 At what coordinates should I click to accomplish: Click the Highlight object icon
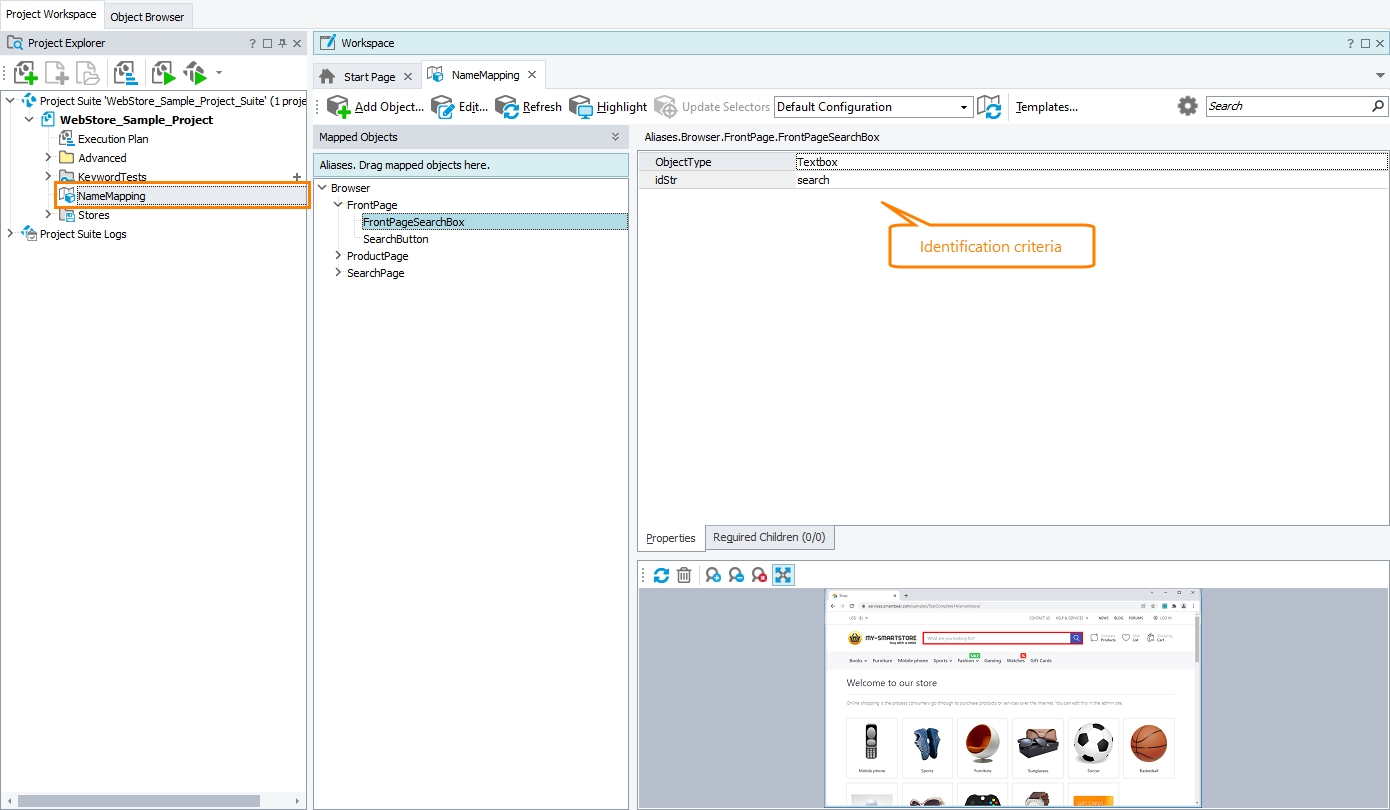click(580, 106)
